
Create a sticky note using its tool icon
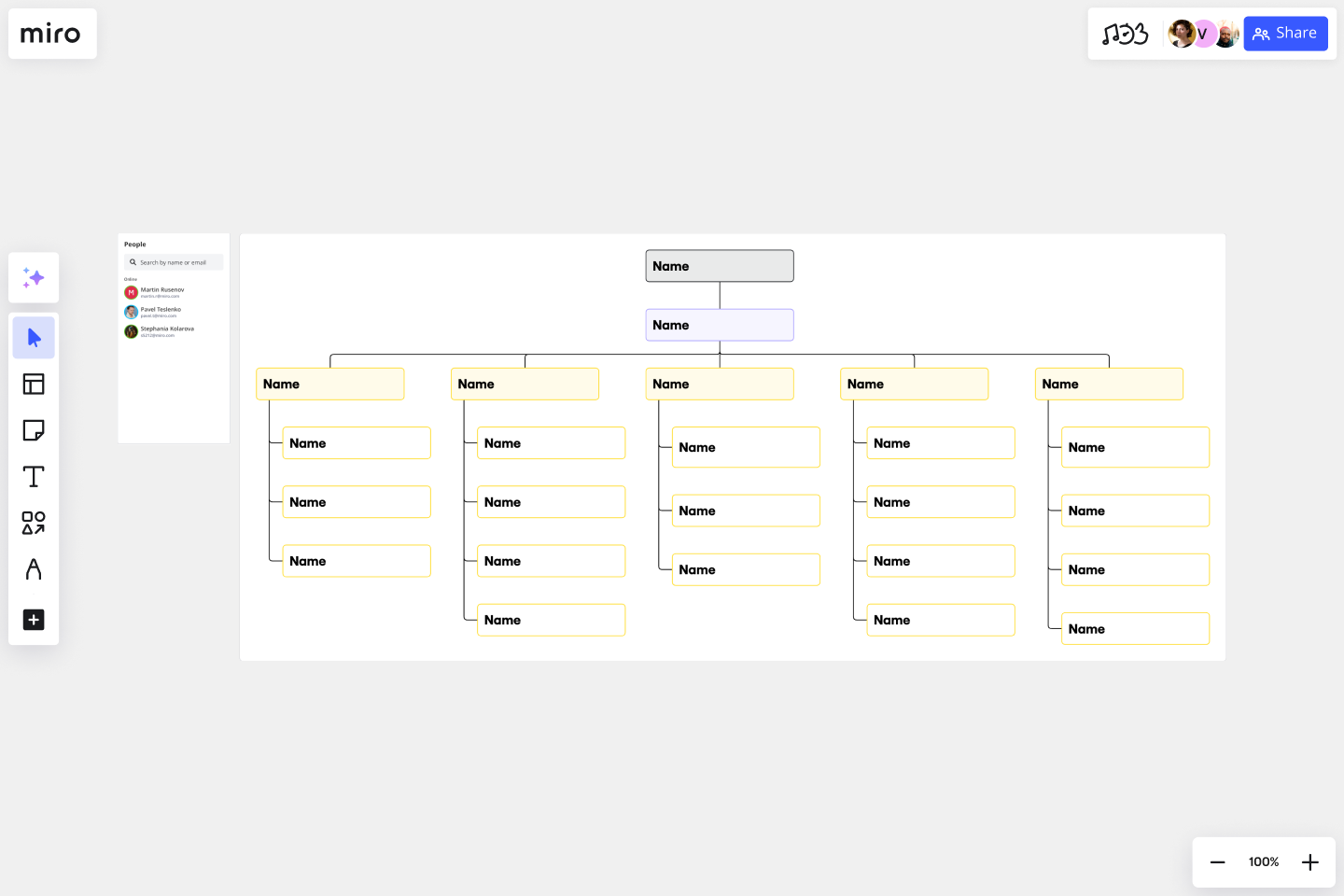click(34, 430)
